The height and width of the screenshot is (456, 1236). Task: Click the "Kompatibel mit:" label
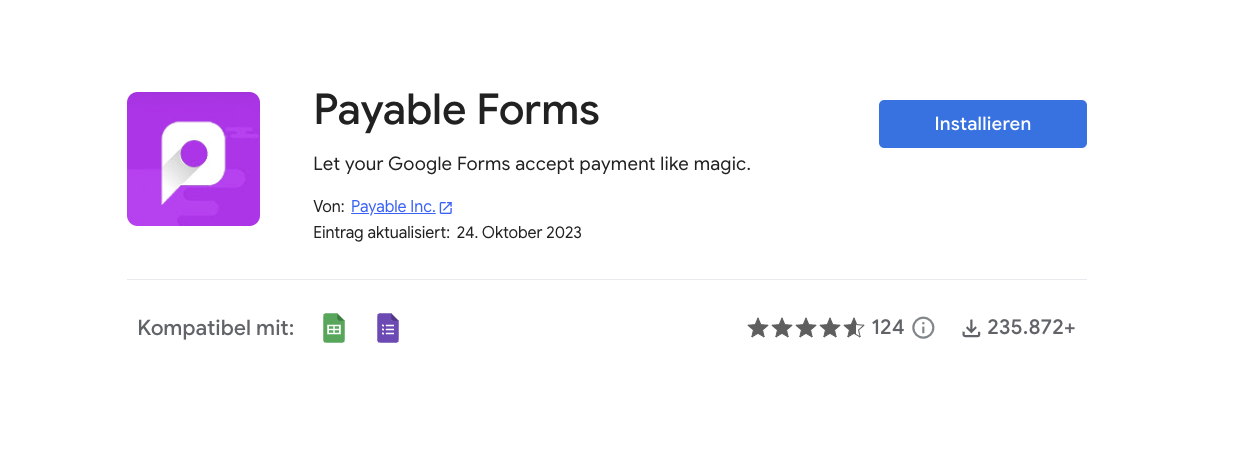click(216, 328)
